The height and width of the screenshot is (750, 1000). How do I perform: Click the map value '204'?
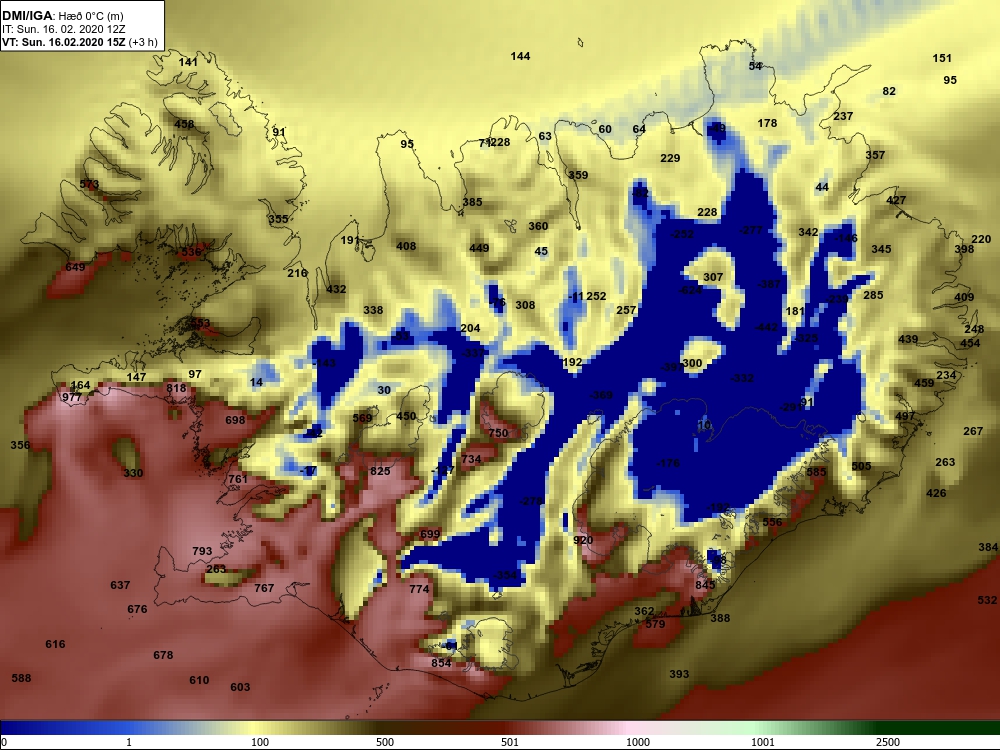(x=470, y=328)
